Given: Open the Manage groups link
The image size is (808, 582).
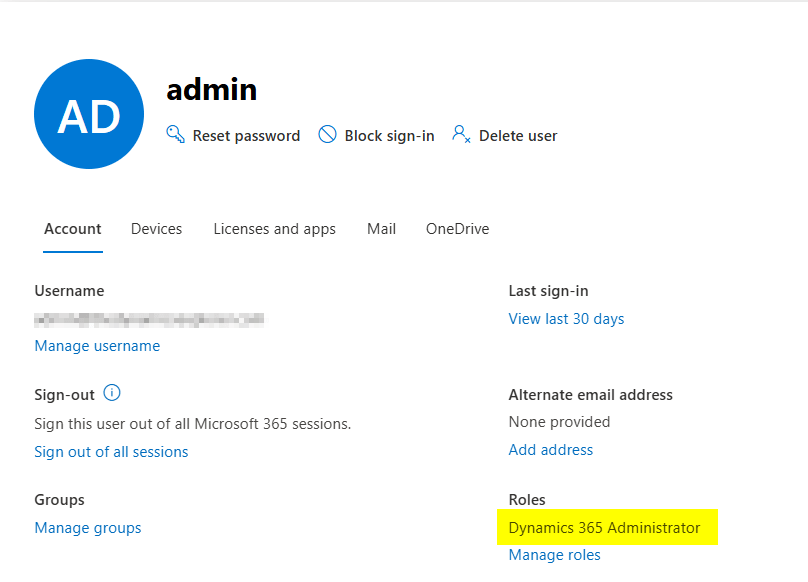Looking at the screenshot, I should pos(88,528).
